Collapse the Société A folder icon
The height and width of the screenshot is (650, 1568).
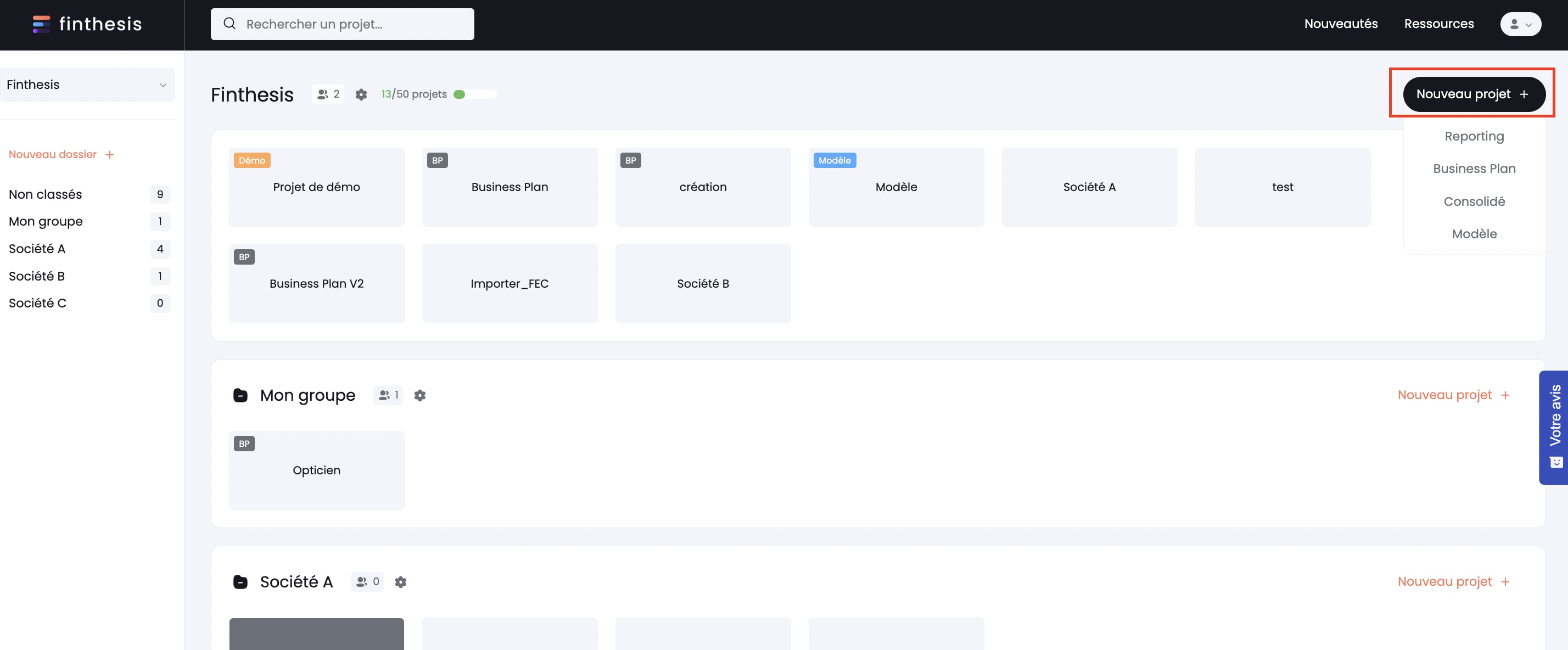[x=240, y=582]
